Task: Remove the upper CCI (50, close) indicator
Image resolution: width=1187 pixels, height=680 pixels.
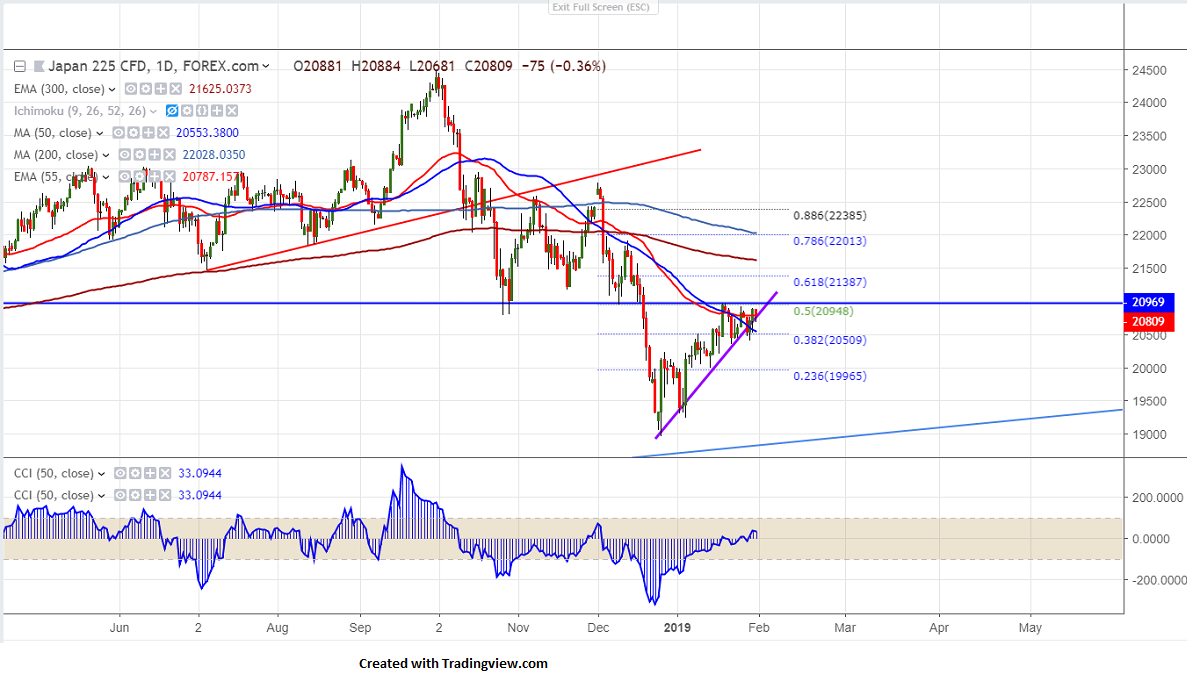Action: [165, 473]
